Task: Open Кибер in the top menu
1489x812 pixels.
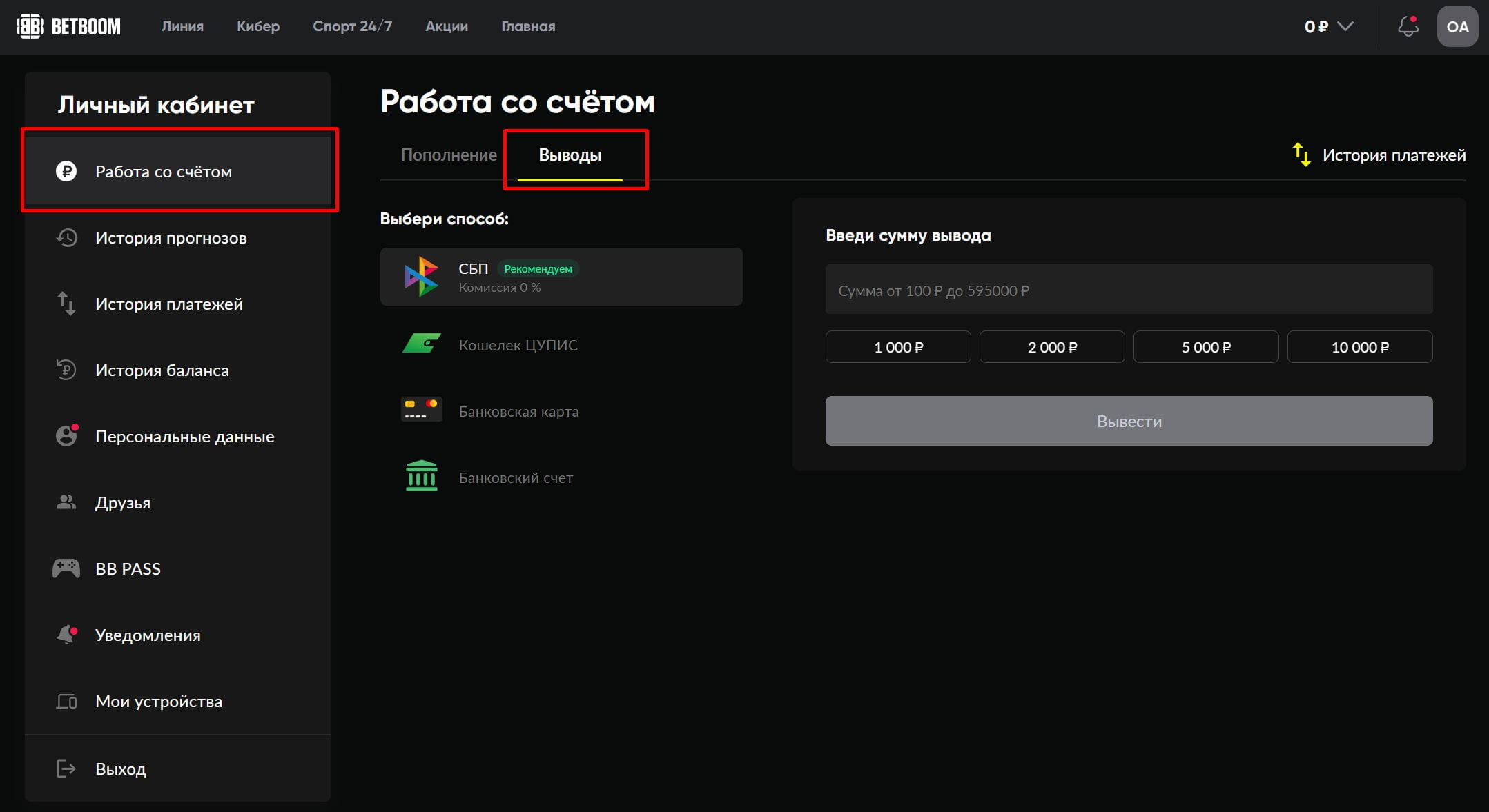Action: [x=258, y=26]
